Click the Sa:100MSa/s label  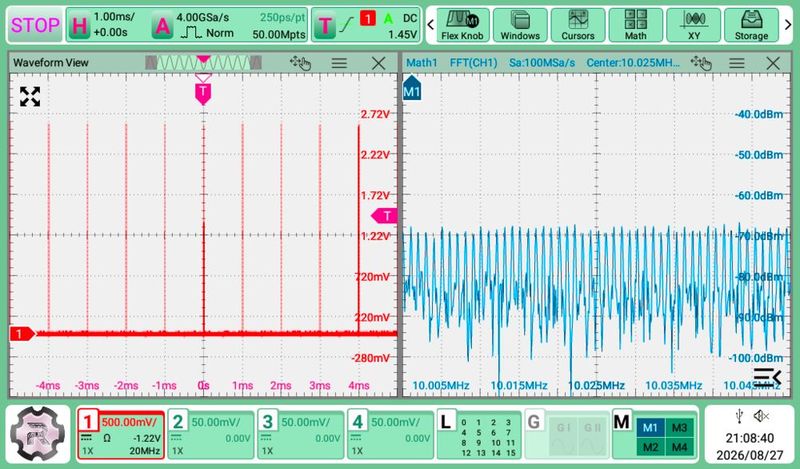[x=542, y=63]
